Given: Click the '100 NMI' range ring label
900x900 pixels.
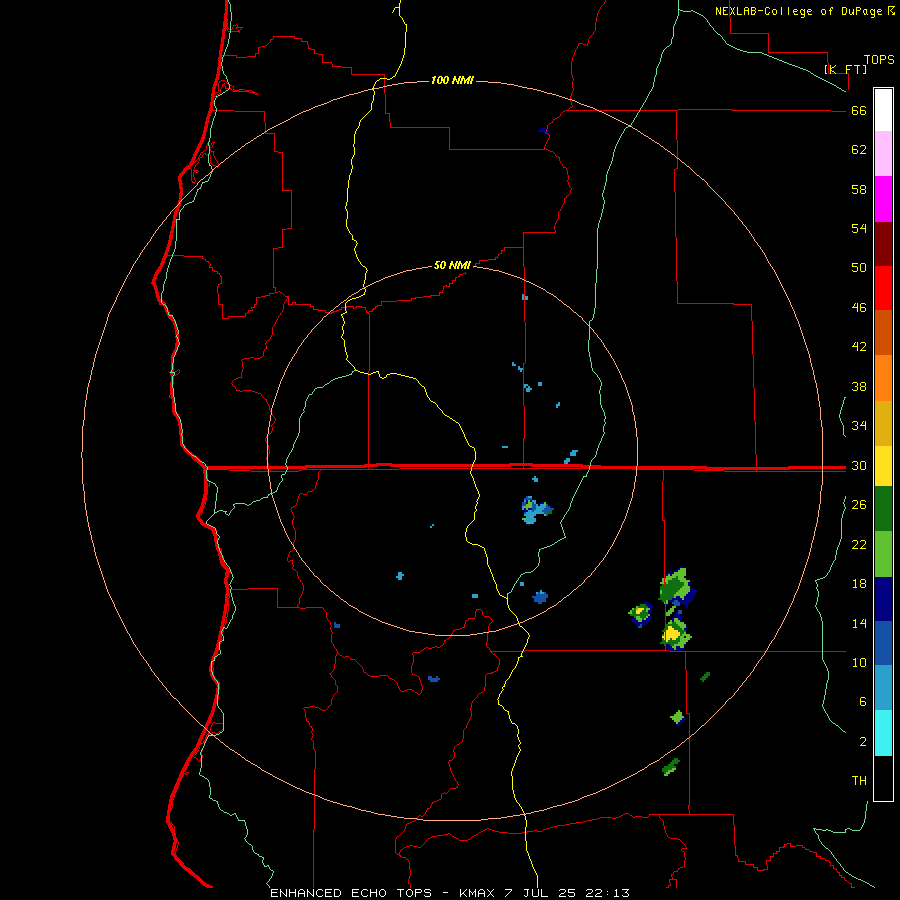Looking at the screenshot, I should click(x=452, y=80).
